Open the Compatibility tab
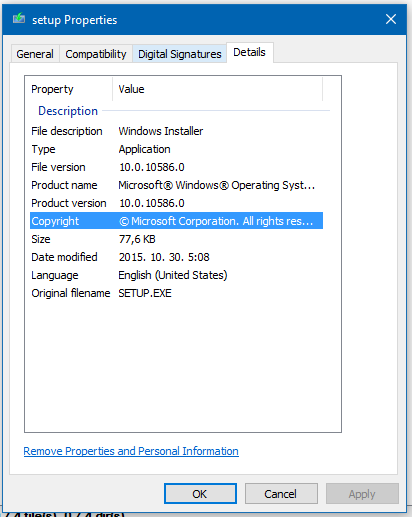 click(96, 54)
